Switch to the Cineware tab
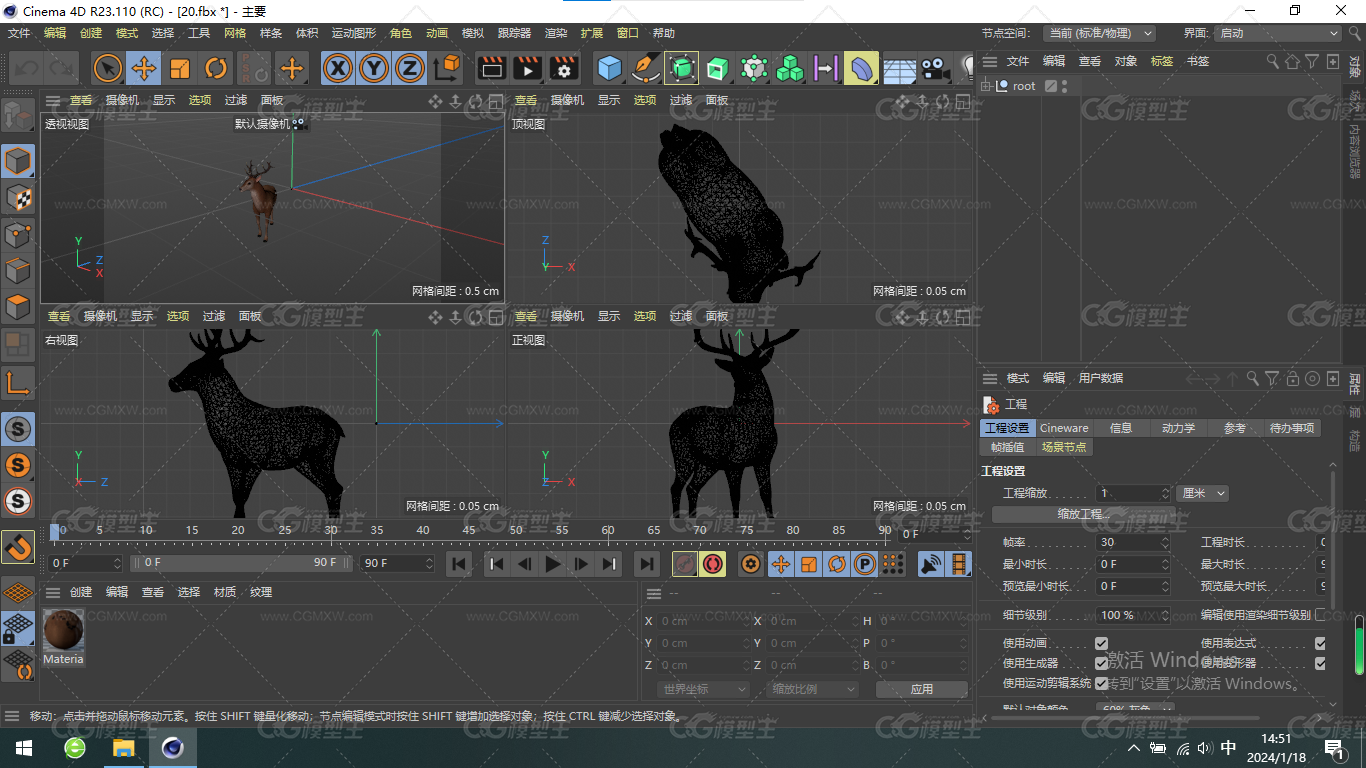 pos(1064,428)
